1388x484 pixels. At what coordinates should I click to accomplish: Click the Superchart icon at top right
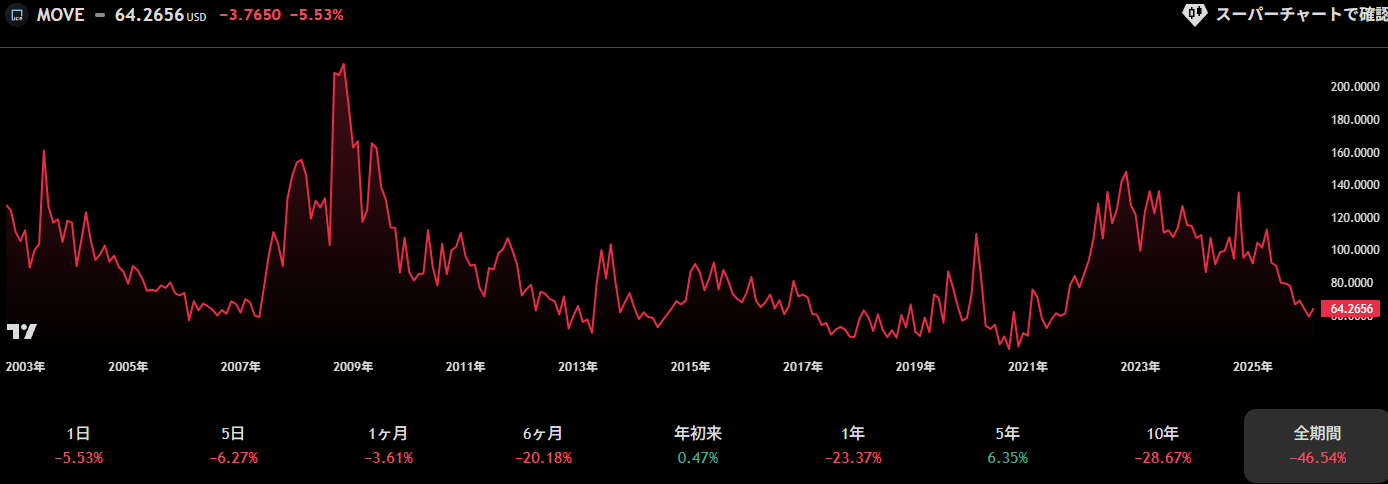tap(1194, 14)
